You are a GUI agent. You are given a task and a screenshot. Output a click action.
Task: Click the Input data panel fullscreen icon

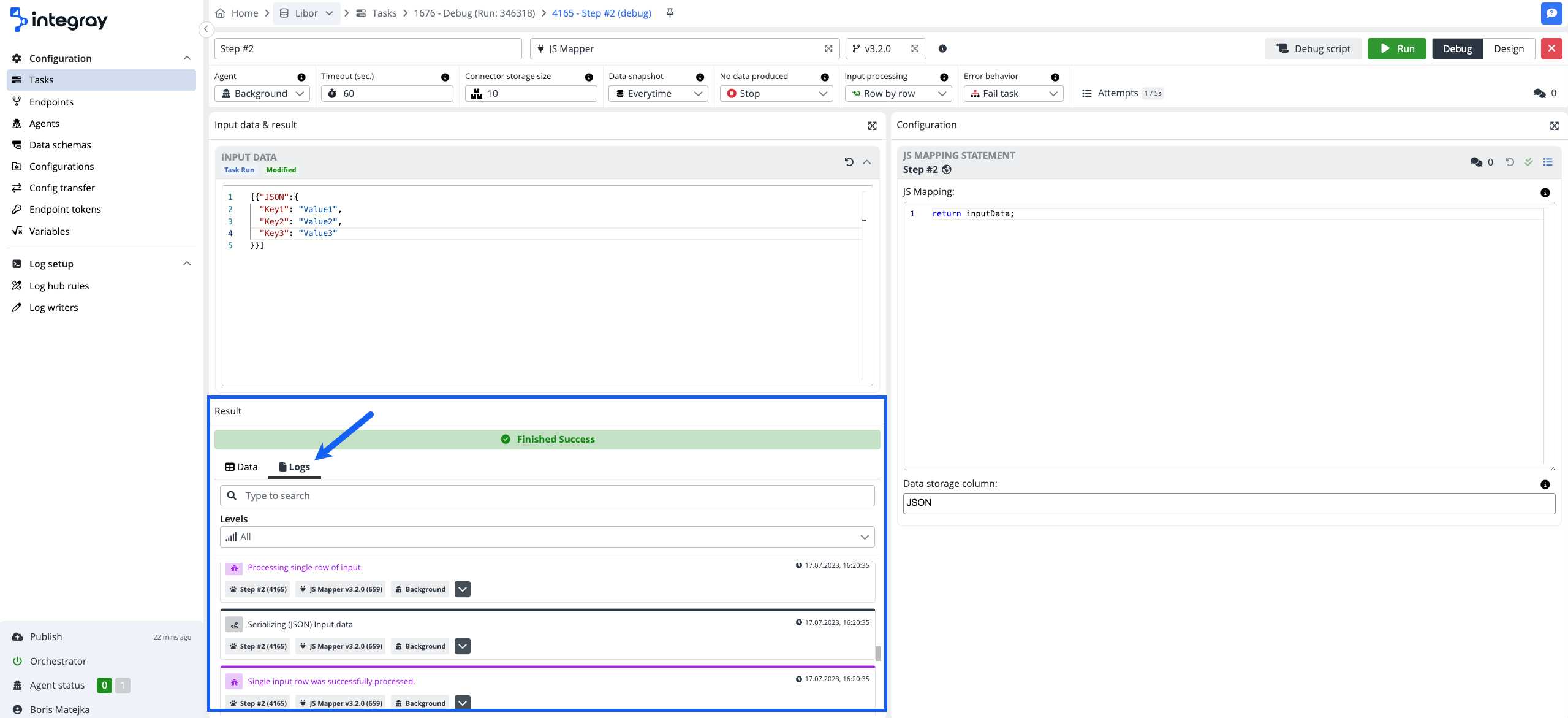point(872,126)
